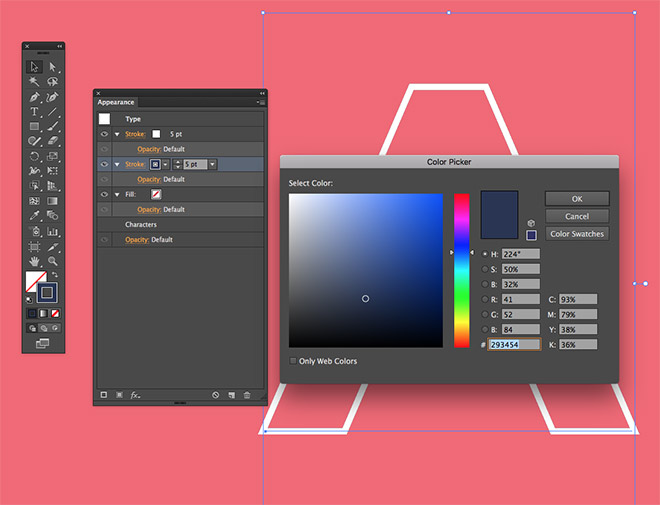Viewport: 660px width, 505px height.
Task: Select the G green radio button
Action: pyautogui.click(x=485, y=314)
